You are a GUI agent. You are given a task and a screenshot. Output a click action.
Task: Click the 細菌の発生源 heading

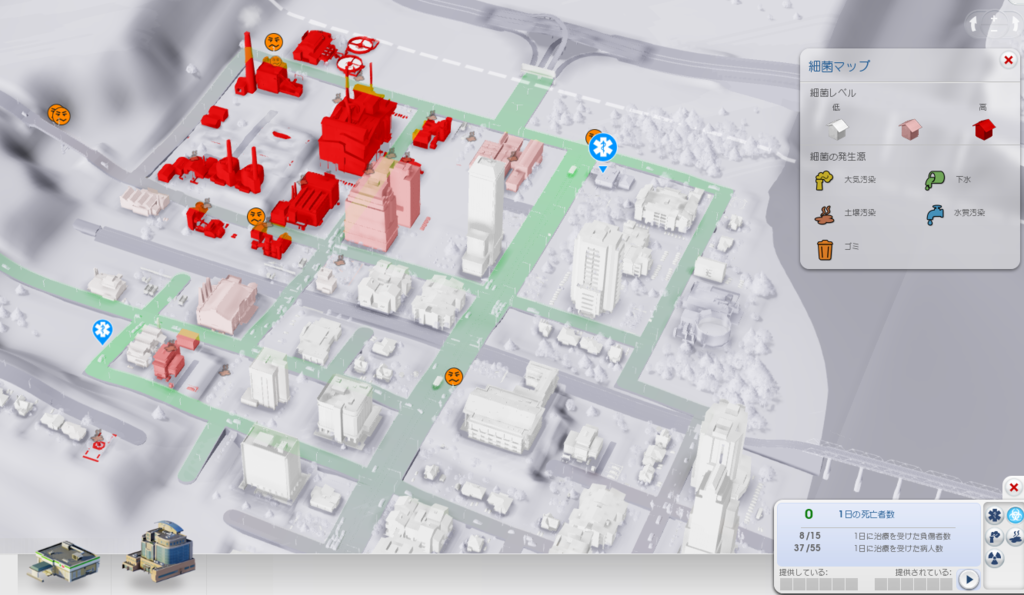click(x=838, y=157)
